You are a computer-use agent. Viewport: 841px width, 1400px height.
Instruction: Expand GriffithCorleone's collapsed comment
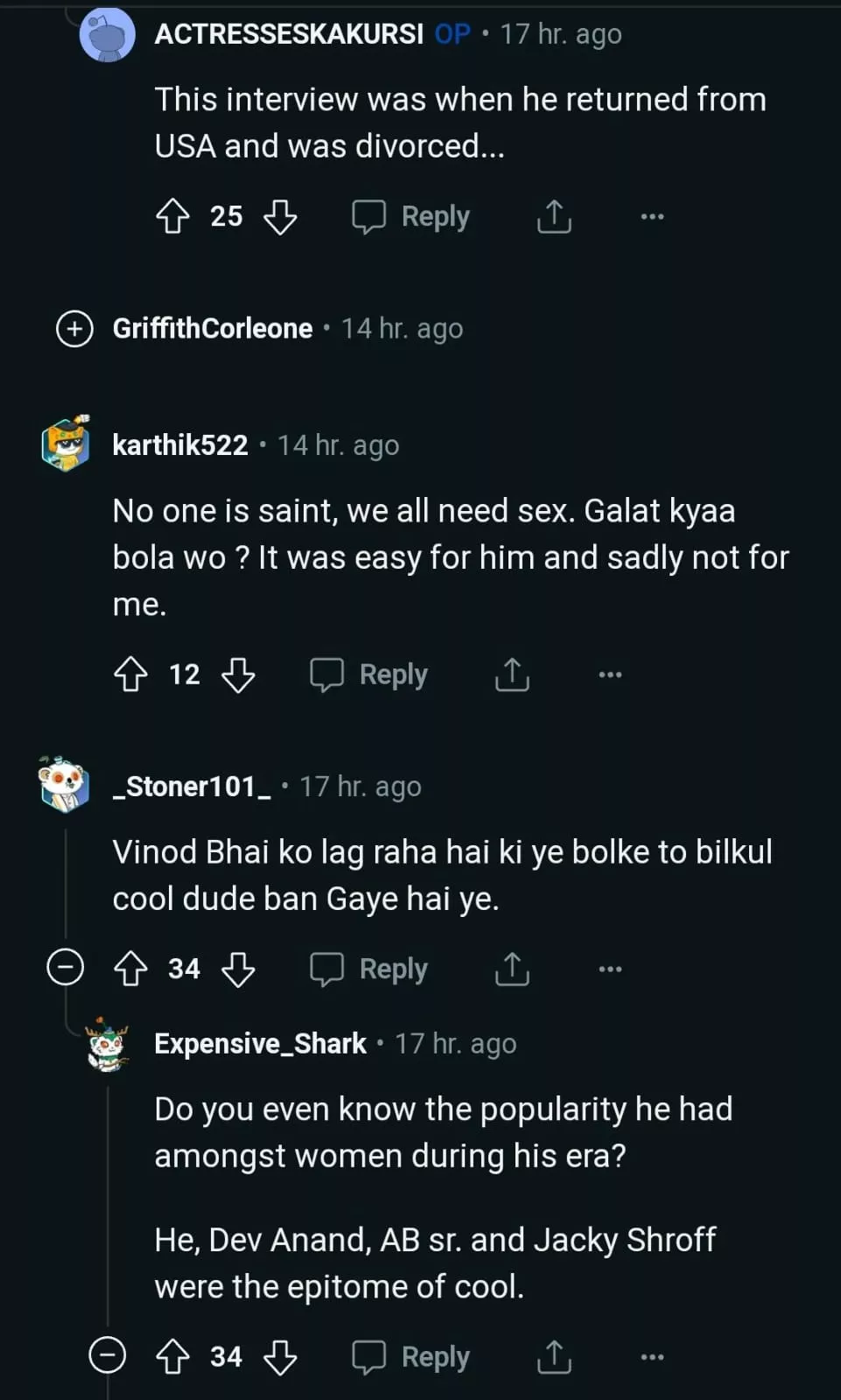point(74,329)
